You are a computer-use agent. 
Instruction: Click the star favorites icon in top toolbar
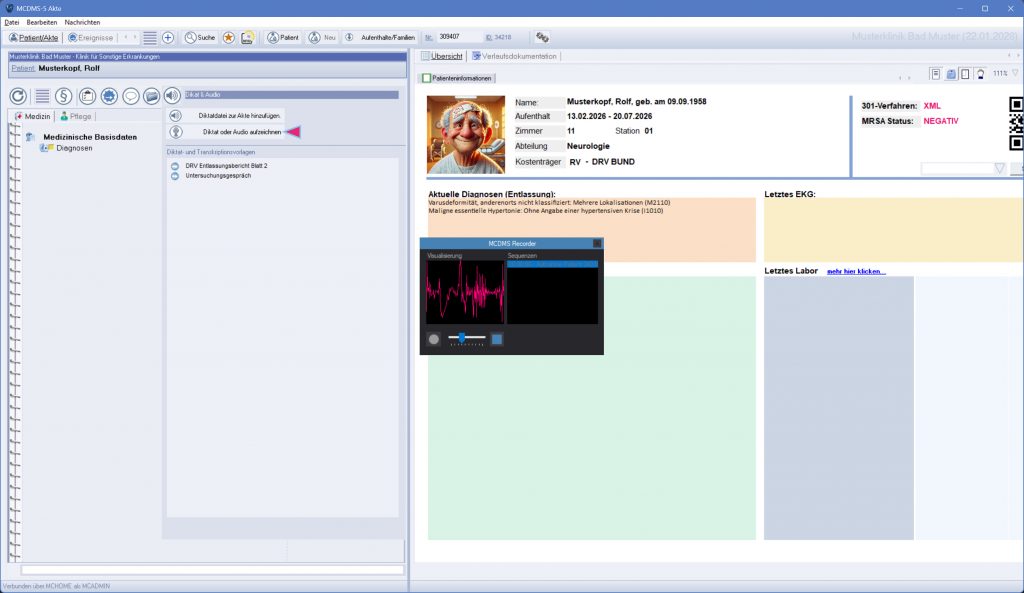tap(229, 37)
